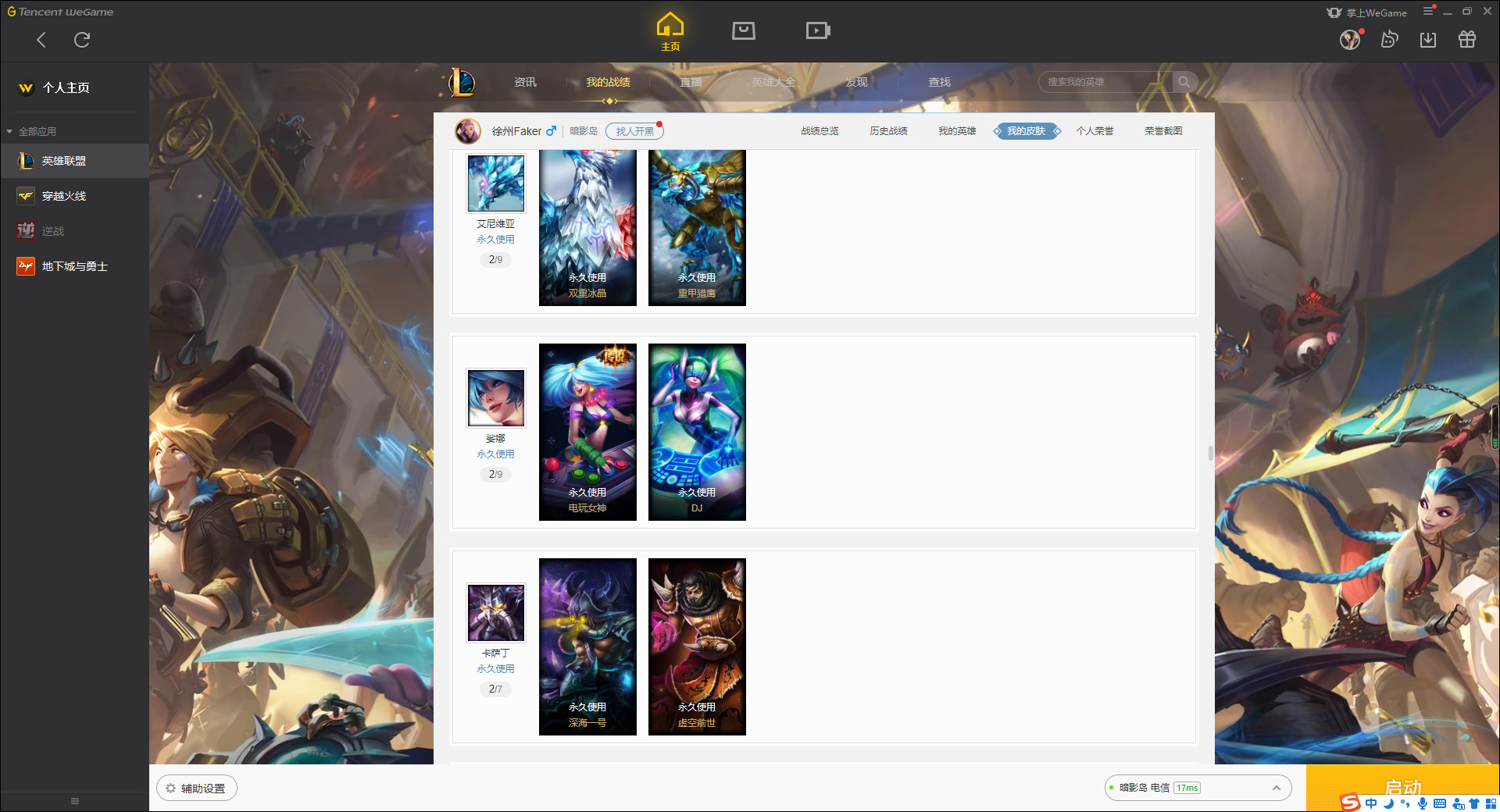Collapse the 全部应用 section
Viewport: 1500px width, 812px height.
pos(31,131)
